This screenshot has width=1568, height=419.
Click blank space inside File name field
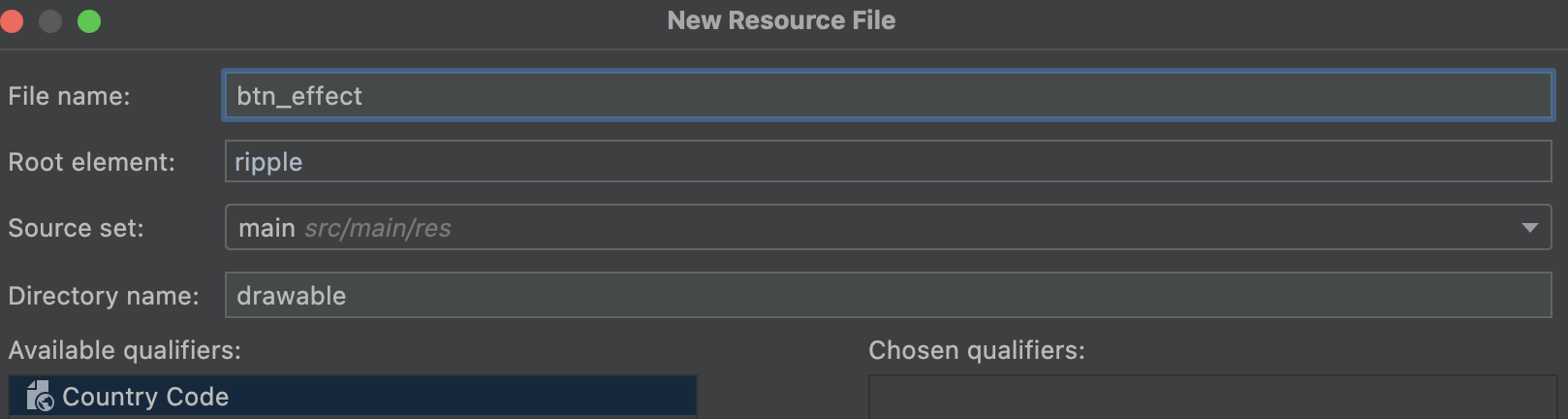coord(950,95)
